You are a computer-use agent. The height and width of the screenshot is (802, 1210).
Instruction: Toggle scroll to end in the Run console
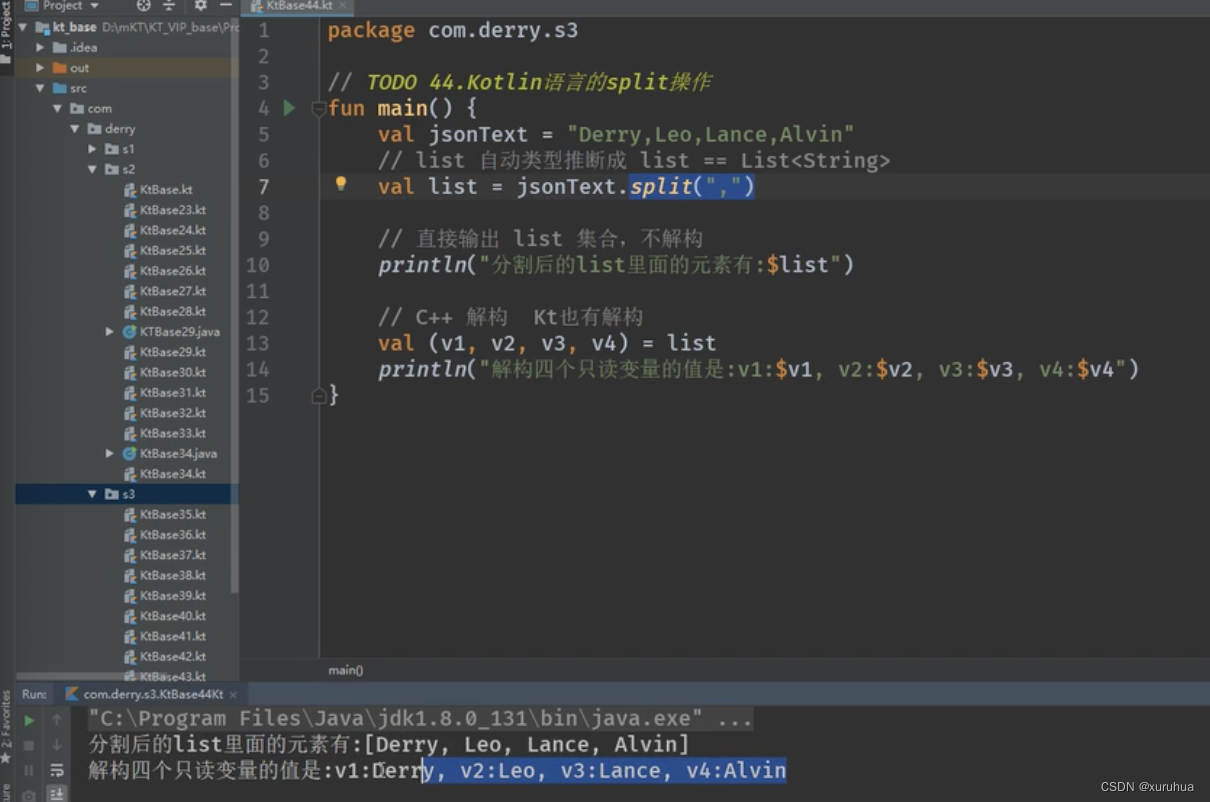point(57,794)
